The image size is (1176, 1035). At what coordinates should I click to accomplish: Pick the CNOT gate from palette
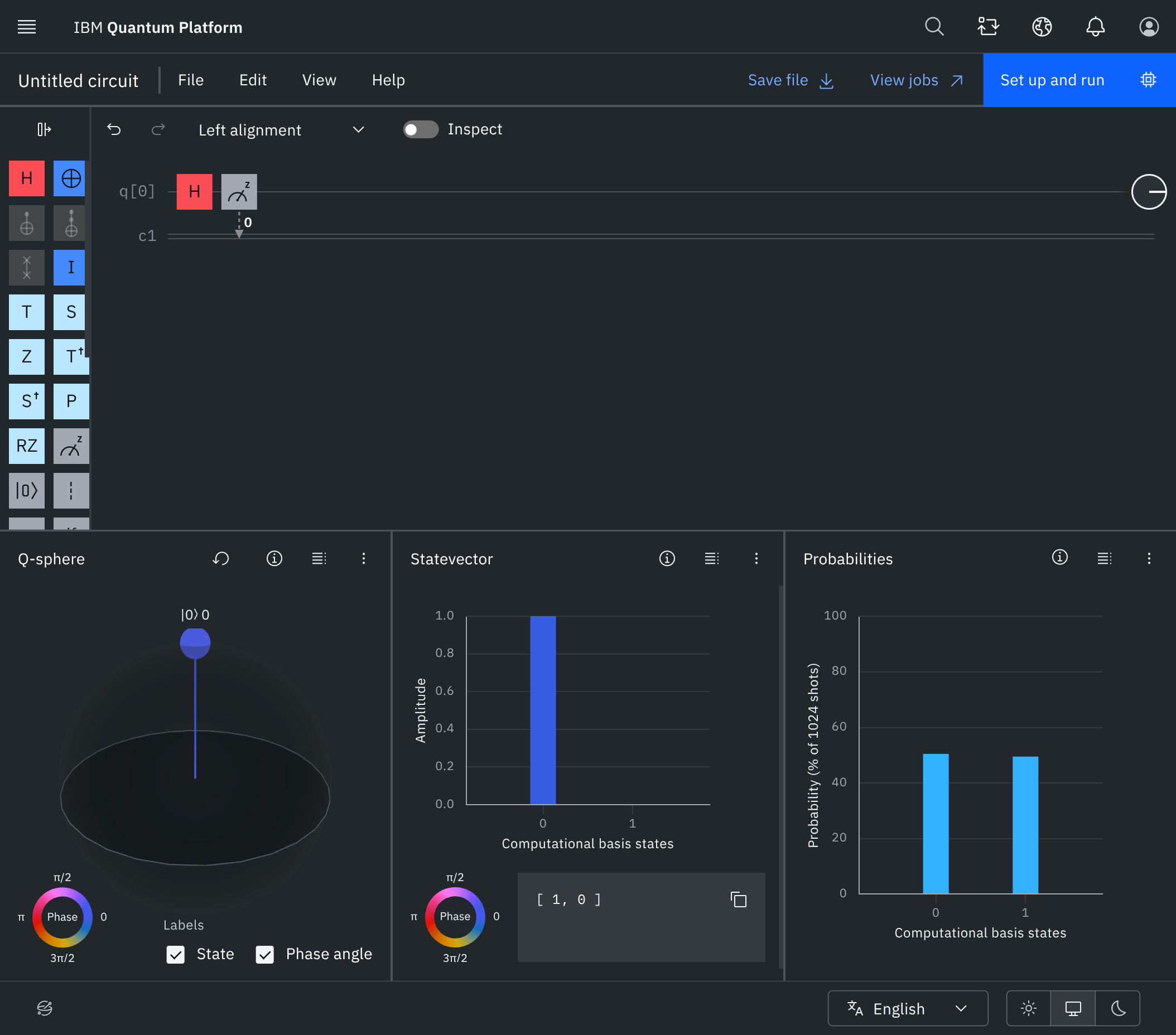pyautogui.click(x=70, y=178)
